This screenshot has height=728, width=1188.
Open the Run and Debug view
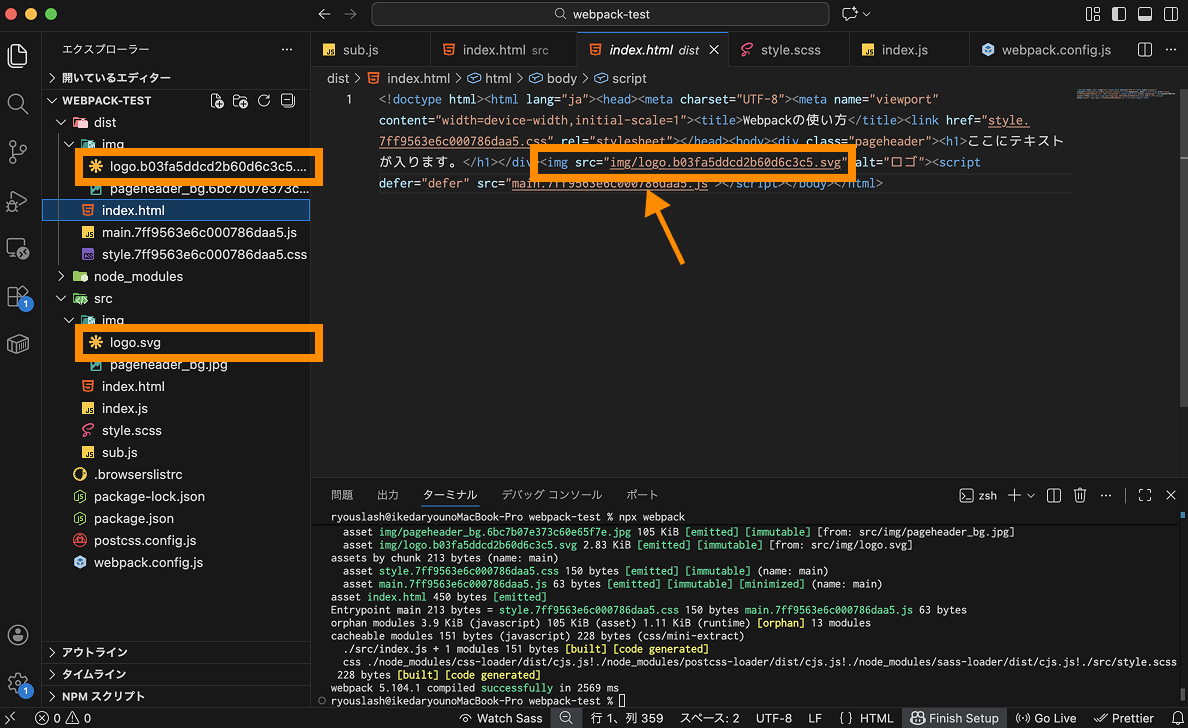pos(17,200)
